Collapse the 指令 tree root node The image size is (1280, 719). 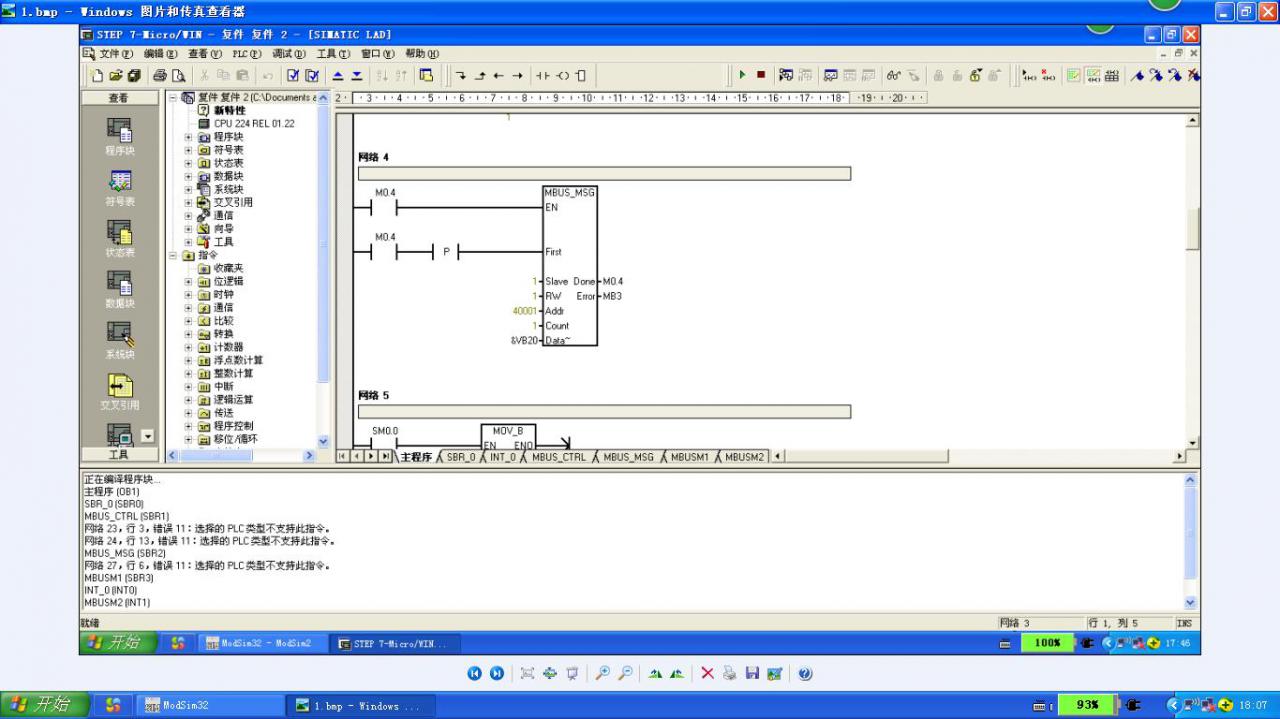point(174,255)
